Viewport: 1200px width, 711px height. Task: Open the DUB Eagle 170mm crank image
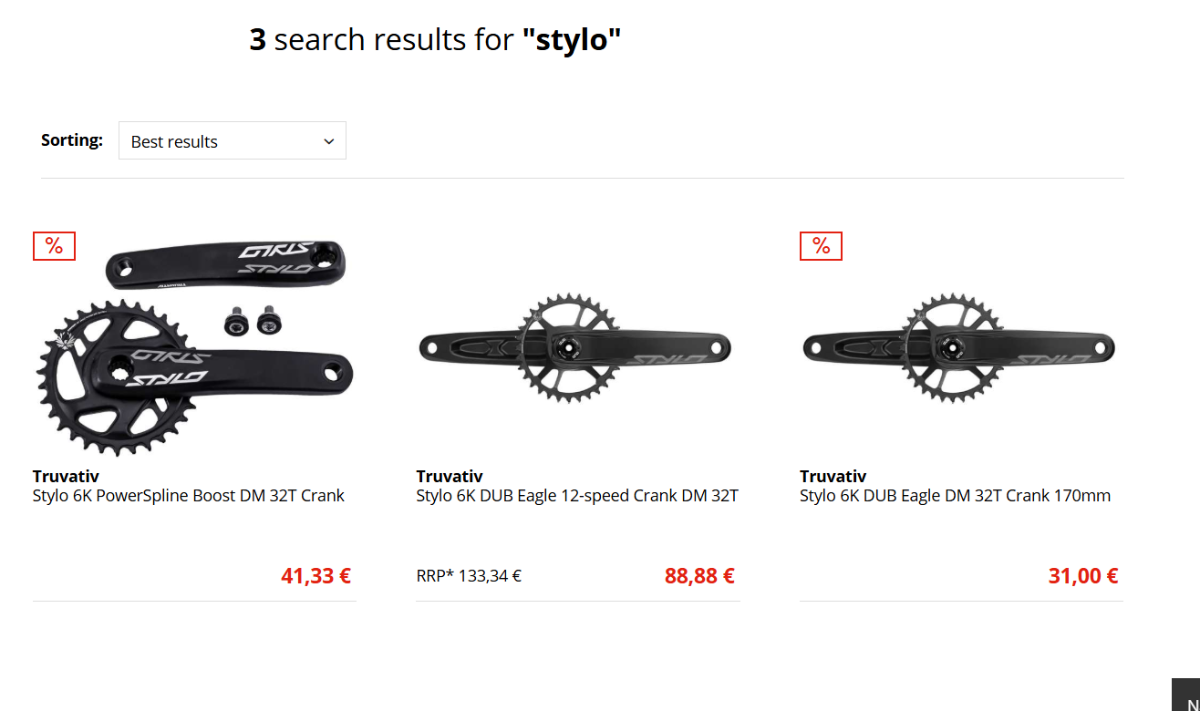959,347
